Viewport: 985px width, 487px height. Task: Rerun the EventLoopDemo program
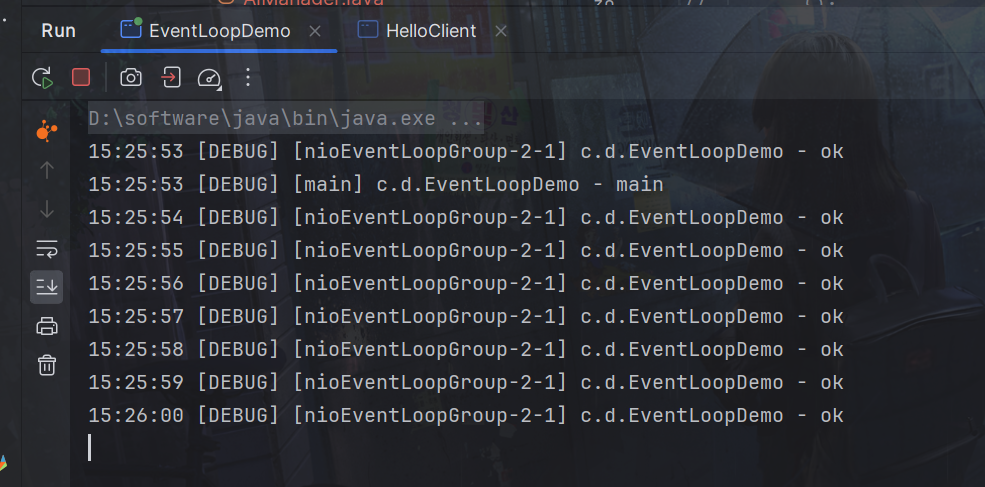(42, 77)
